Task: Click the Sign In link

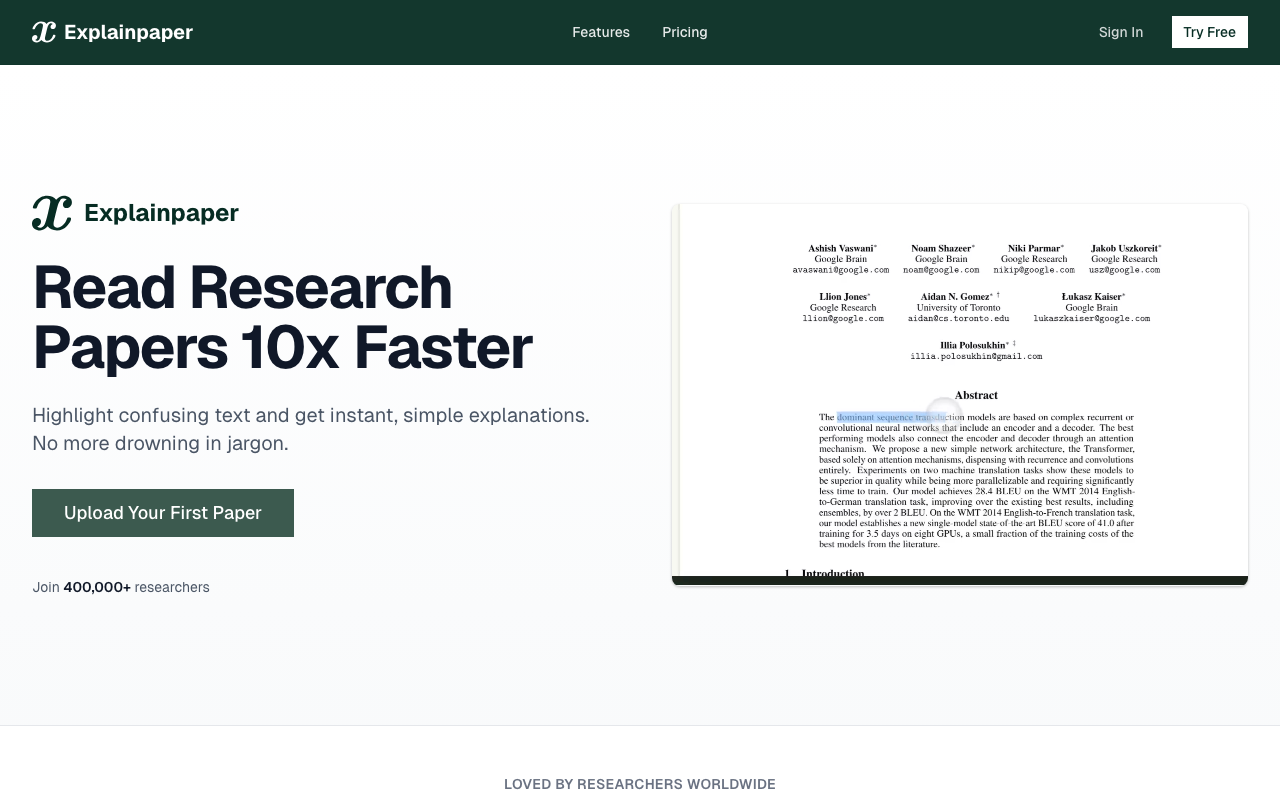Action: pyautogui.click(x=1120, y=32)
